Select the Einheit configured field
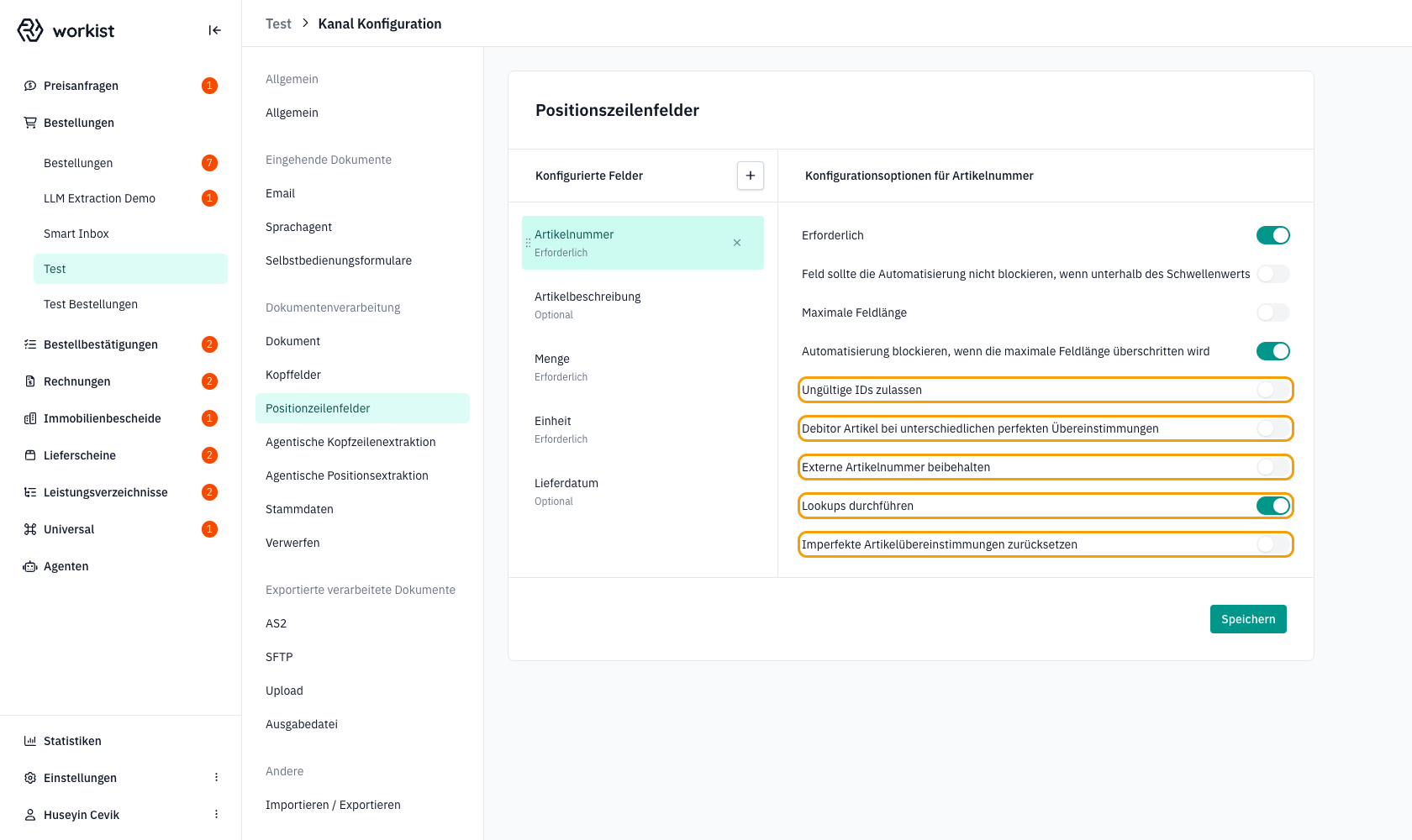The image size is (1412, 840). click(643, 429)
